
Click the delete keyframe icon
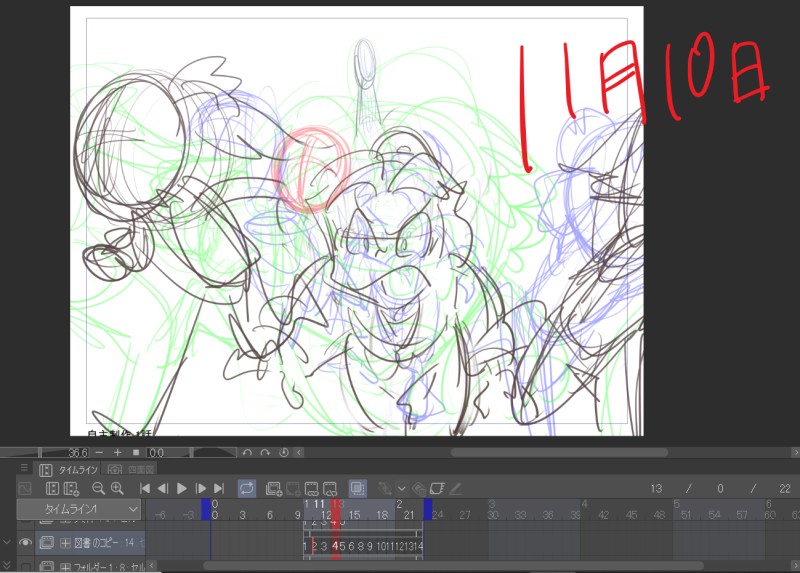419,489
